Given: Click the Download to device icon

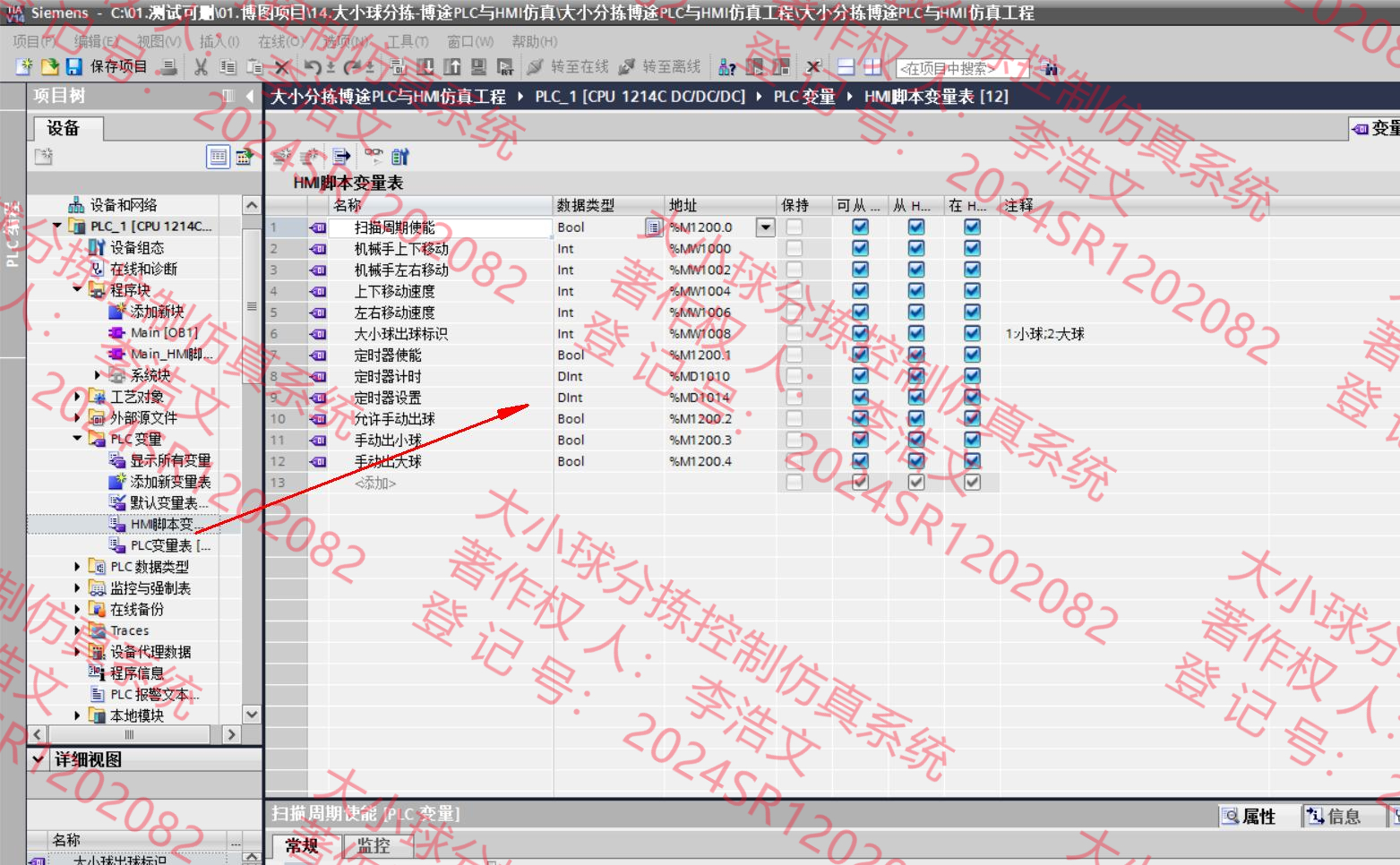Looking at the screenshot, I should coord(425,67).
